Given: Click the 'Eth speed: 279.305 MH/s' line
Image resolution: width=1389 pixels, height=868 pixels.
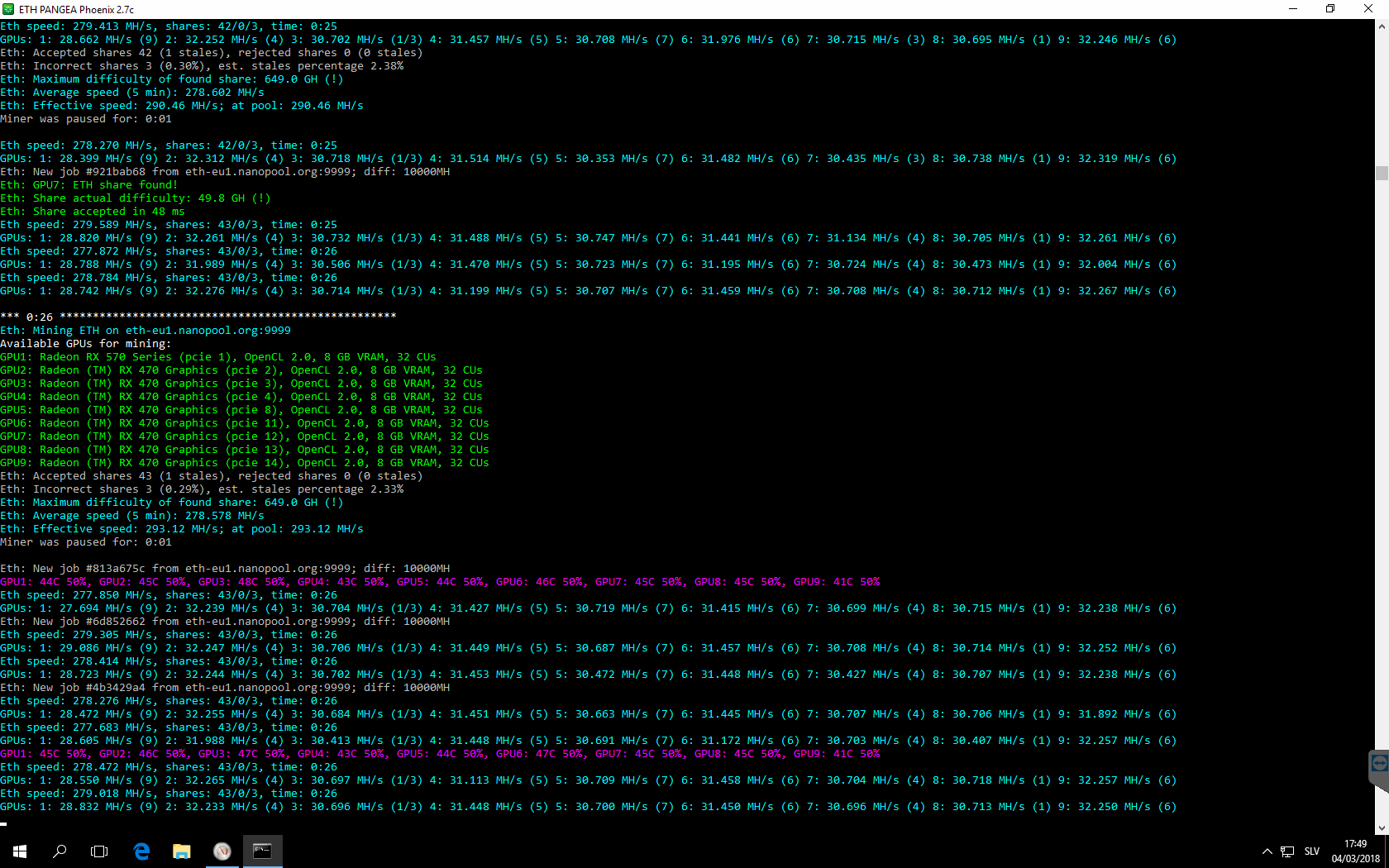Looking at the screenshot, I should click(169, 635).
